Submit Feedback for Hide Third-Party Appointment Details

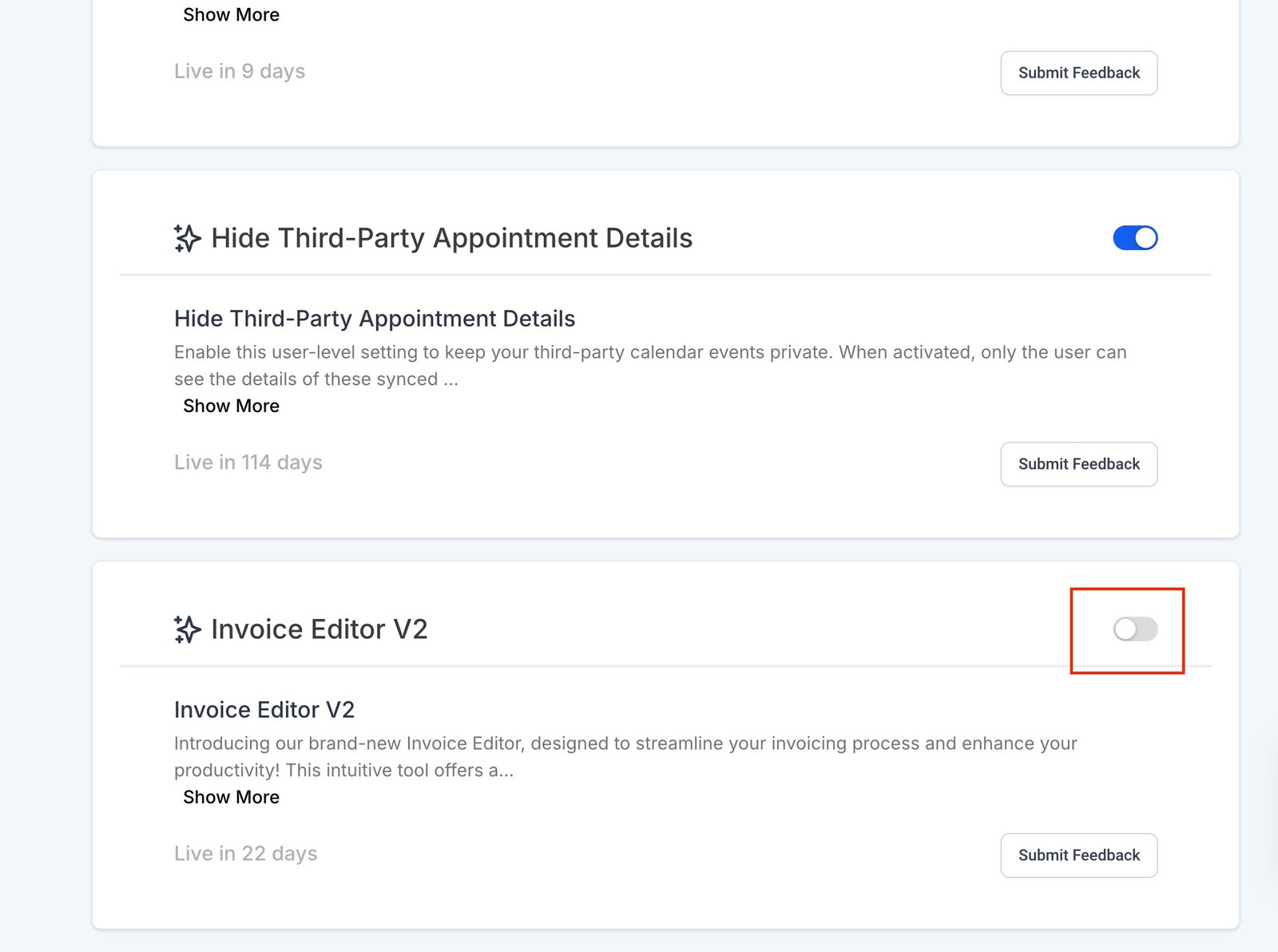1078,464
